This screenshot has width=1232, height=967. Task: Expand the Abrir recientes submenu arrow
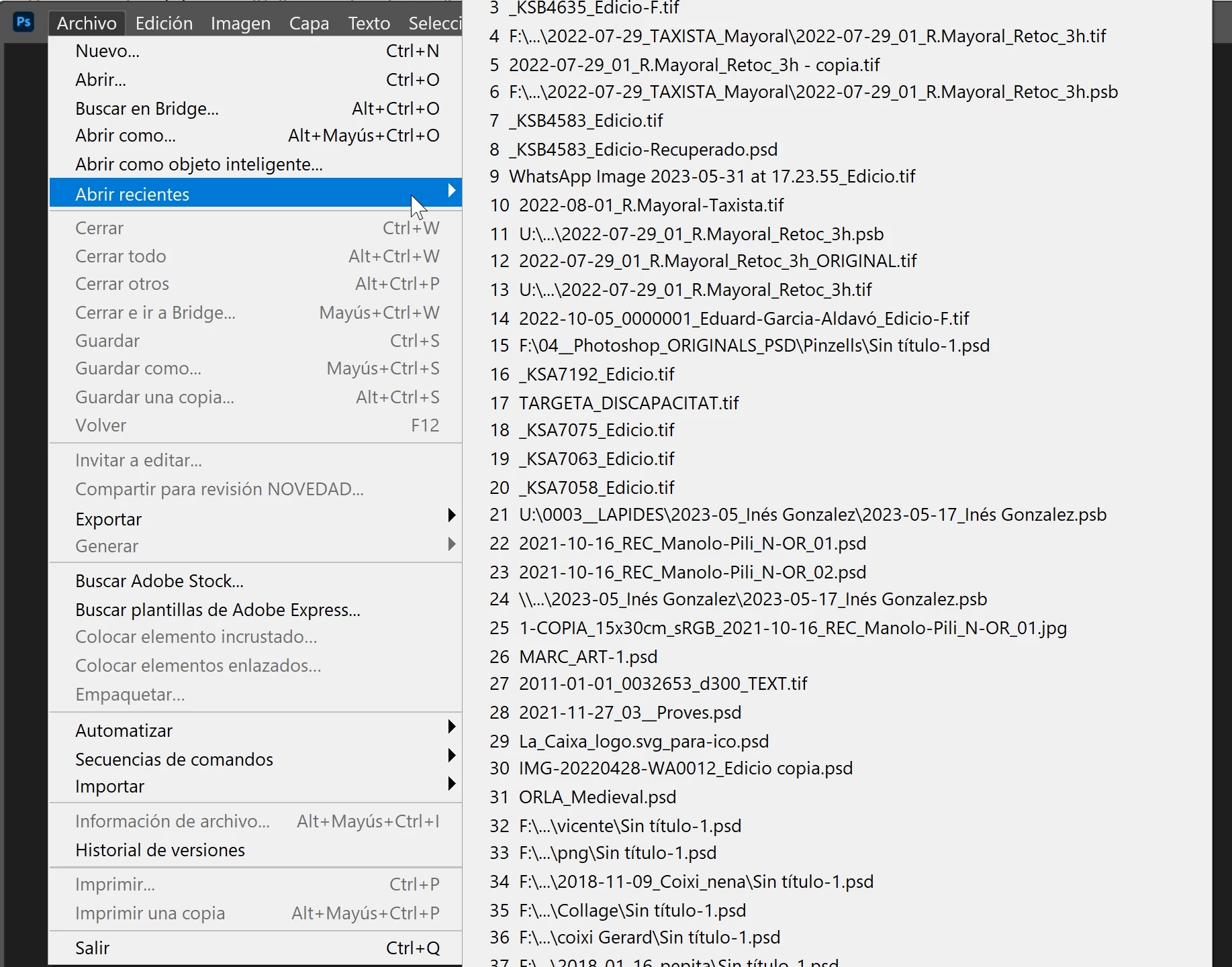point(452,191)
